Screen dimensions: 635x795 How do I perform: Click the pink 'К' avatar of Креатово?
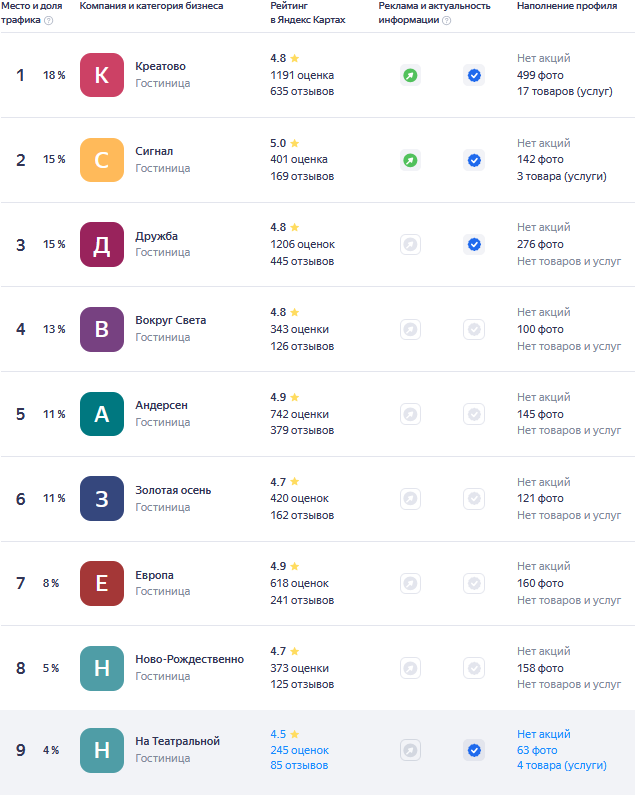(102, 75)
